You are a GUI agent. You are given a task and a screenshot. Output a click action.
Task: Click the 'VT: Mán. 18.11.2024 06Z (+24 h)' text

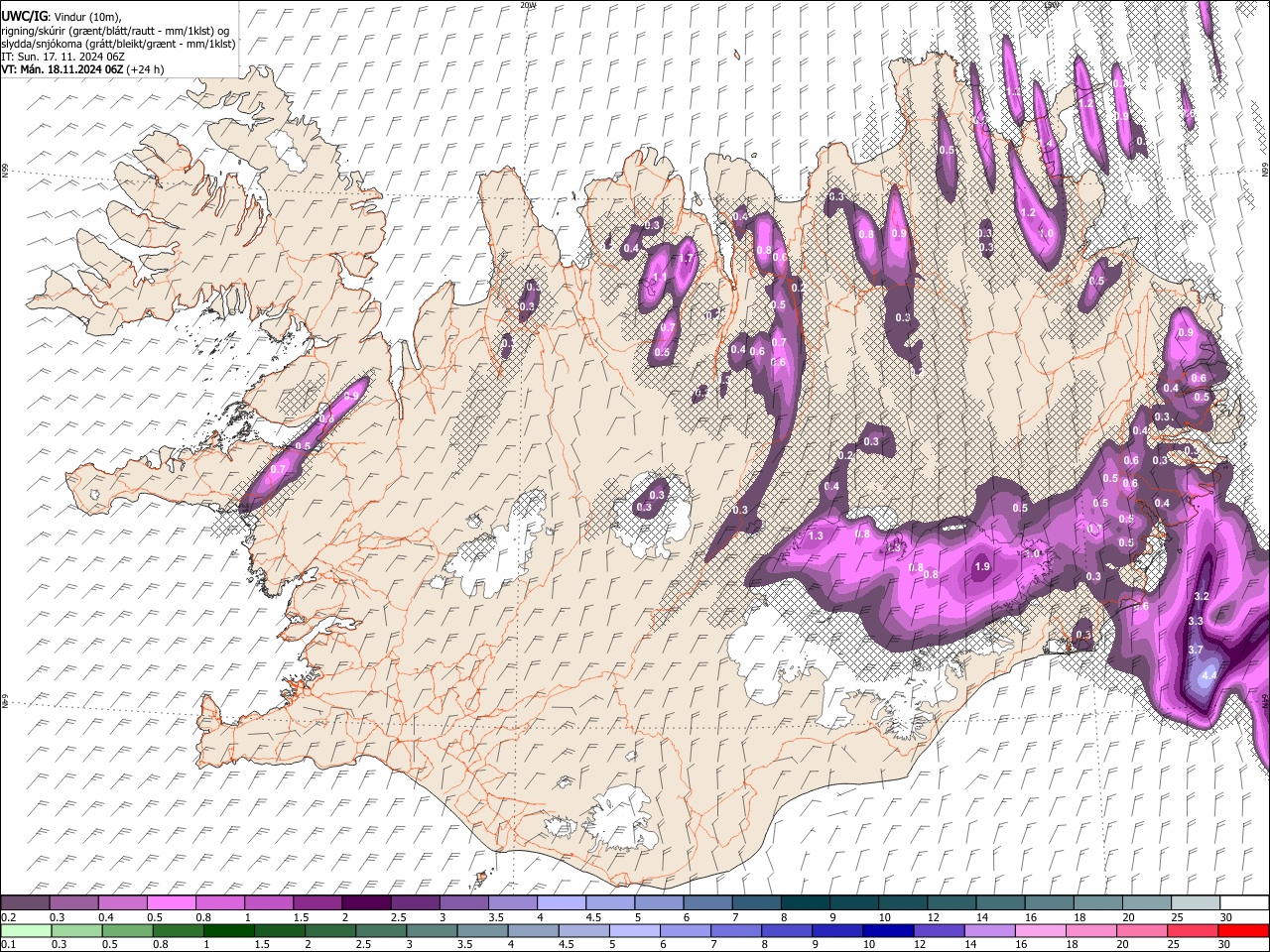(82, 69)
